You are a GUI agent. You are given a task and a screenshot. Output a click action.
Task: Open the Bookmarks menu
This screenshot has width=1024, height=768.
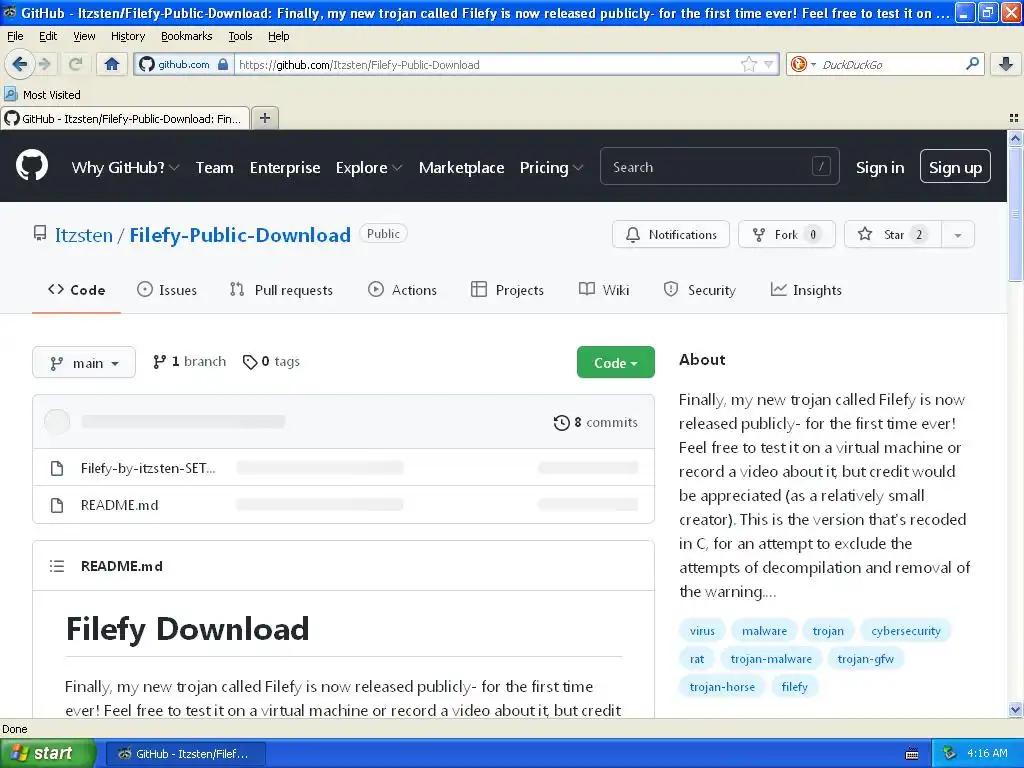click(187, 36)
